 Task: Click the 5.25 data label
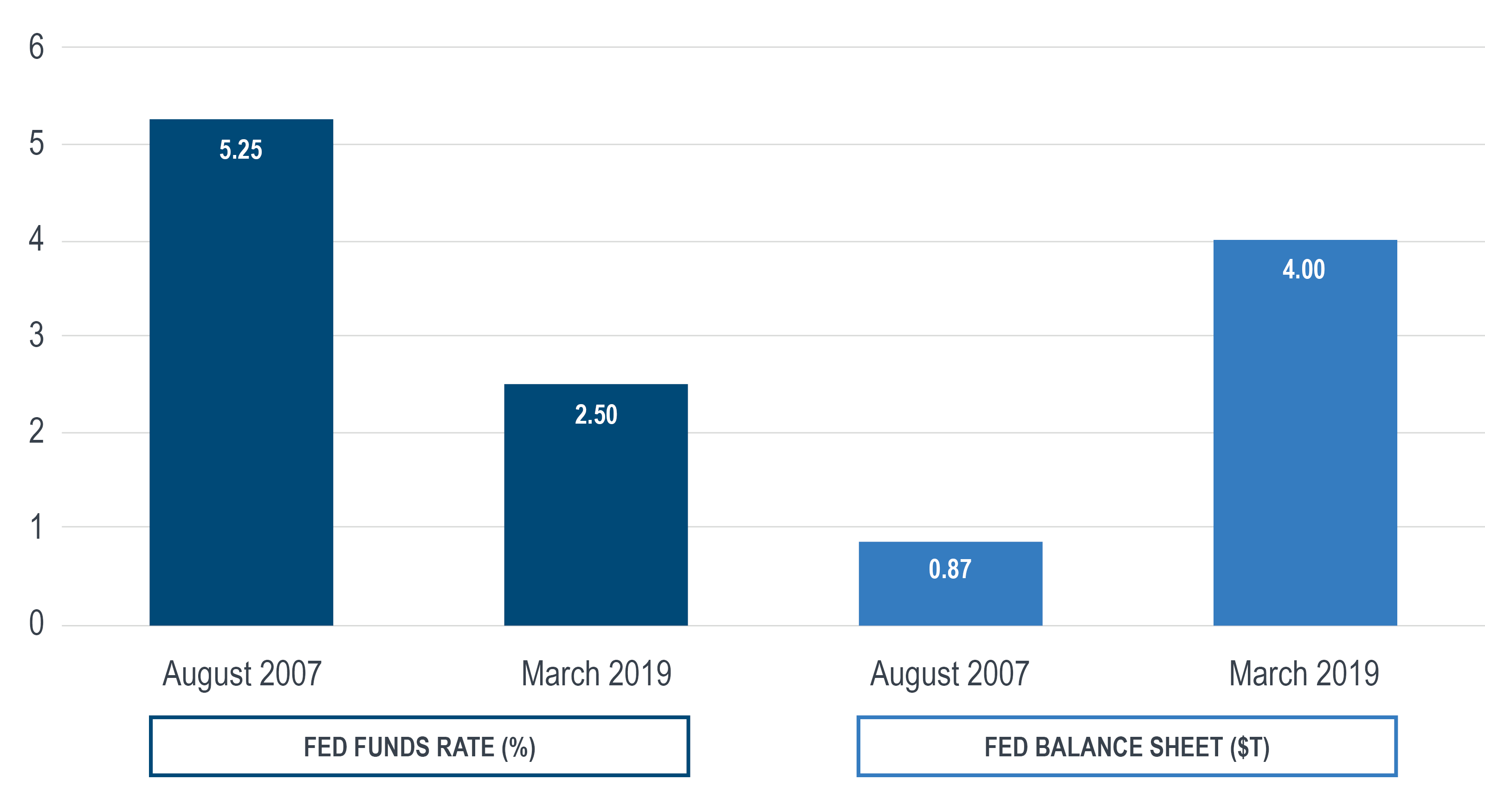pos(241,150)
